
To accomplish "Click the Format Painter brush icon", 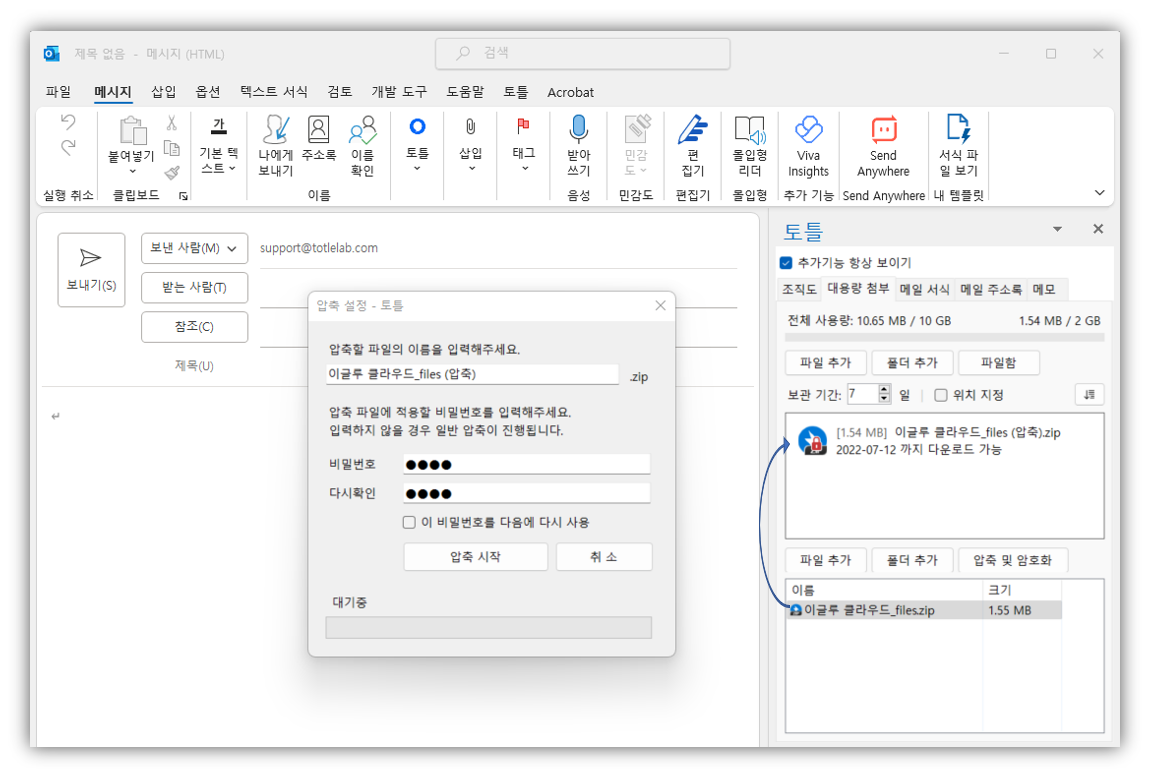I will [x=171, y=172].
